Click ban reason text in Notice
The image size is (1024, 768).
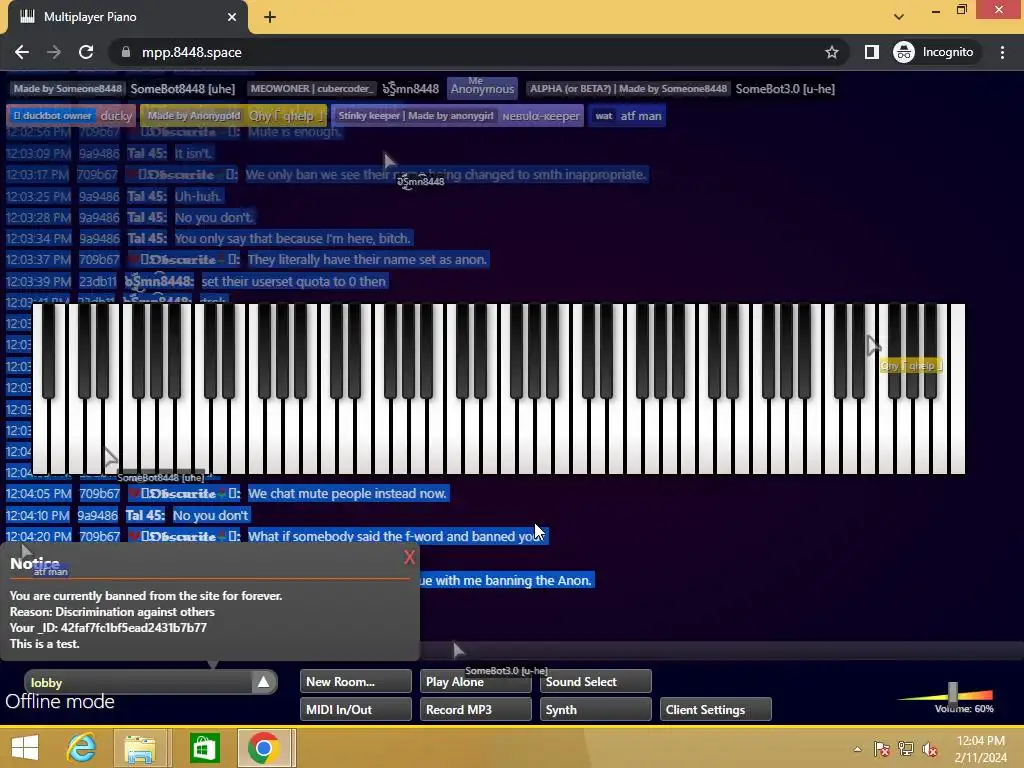point(112,612)
